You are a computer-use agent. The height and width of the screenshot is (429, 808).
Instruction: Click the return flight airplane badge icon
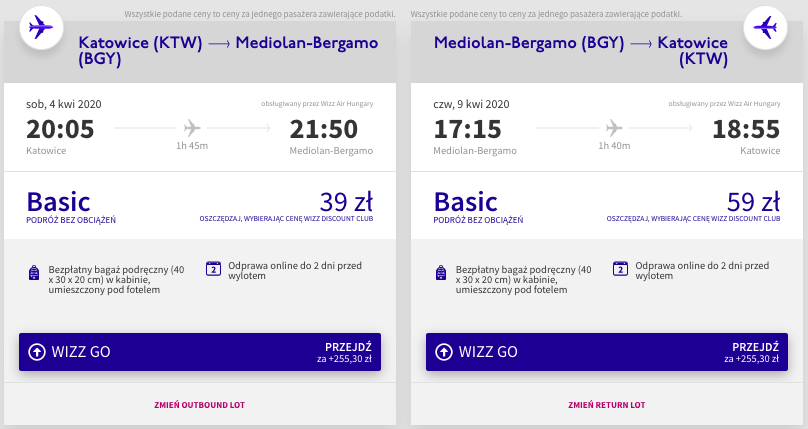click(767, 27)
